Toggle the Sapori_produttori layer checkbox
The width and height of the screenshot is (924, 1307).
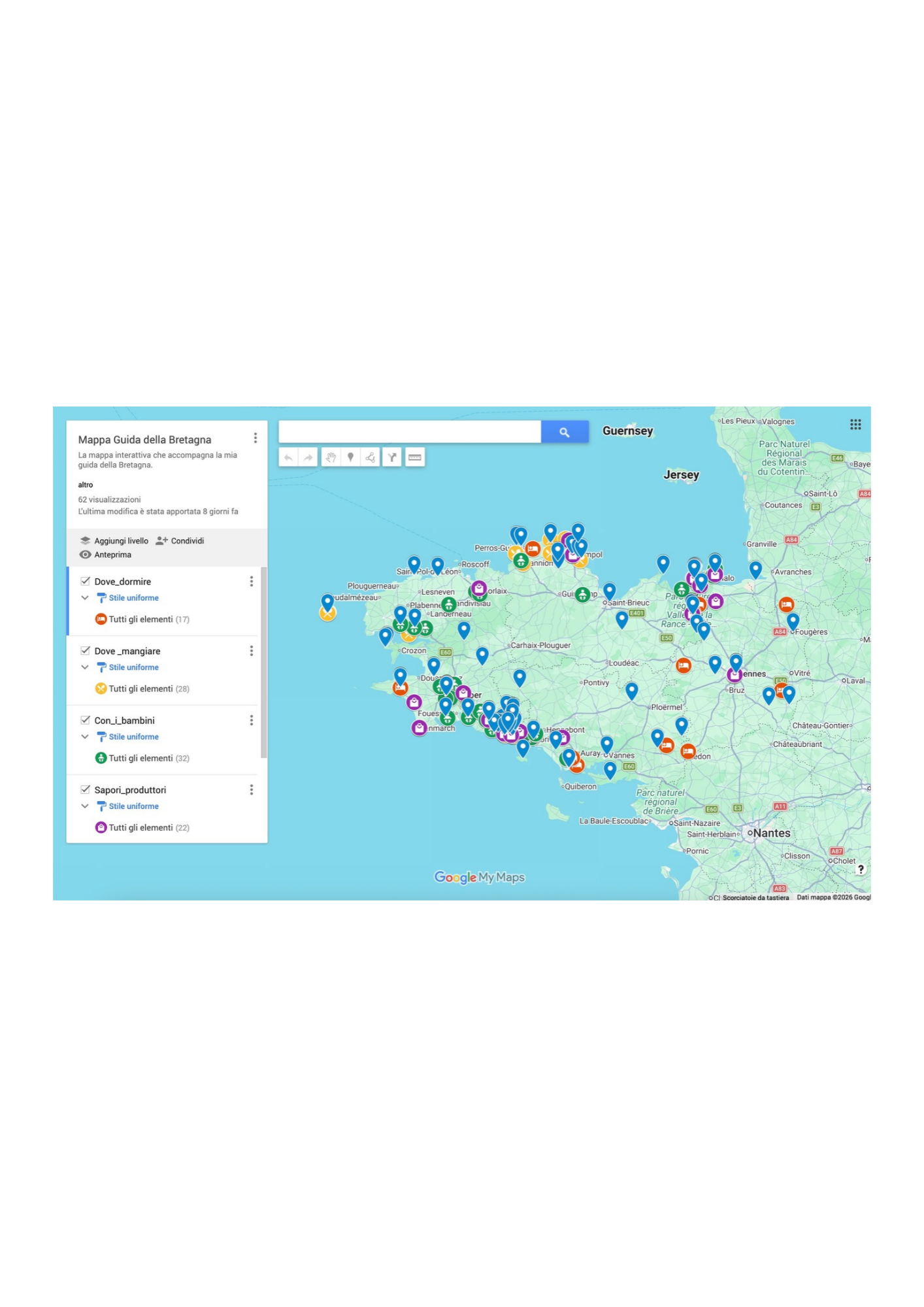coord(85,789)
